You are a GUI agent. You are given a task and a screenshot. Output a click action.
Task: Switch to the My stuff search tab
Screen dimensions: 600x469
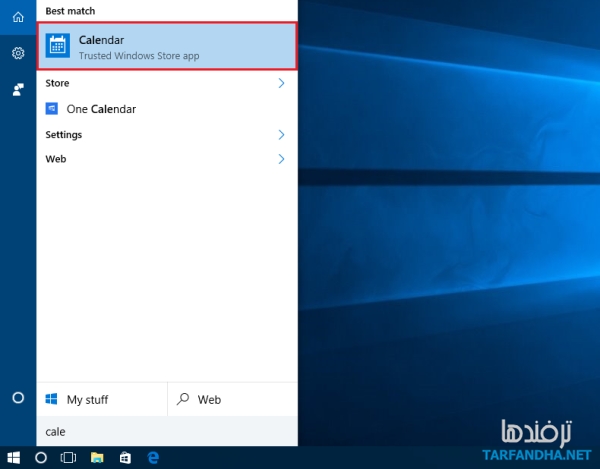point(102,399)
